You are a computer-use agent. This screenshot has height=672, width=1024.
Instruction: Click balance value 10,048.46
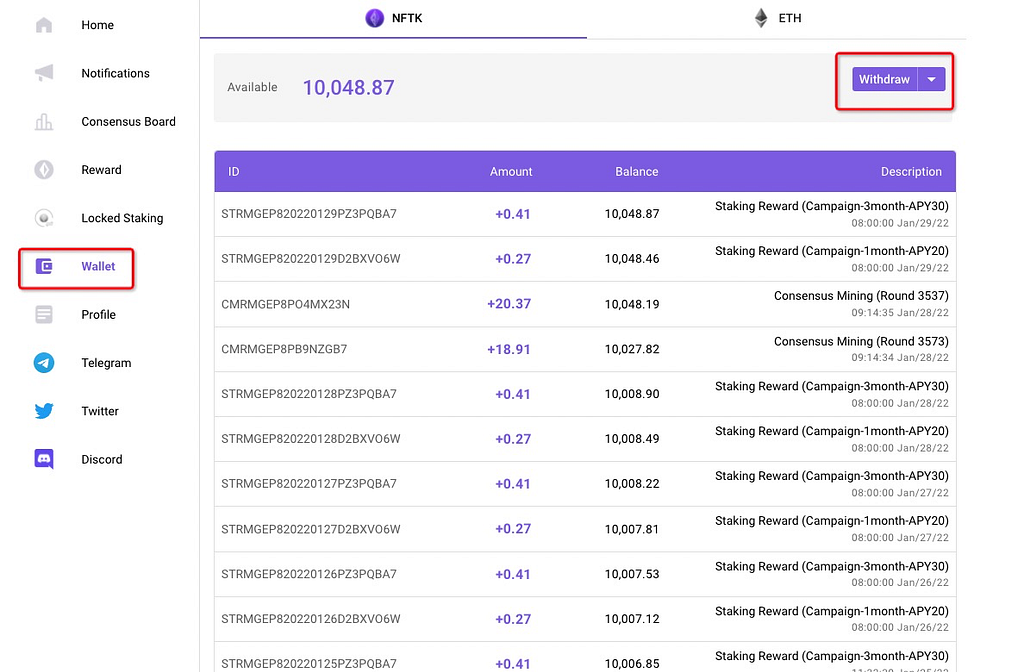point(632,259)
